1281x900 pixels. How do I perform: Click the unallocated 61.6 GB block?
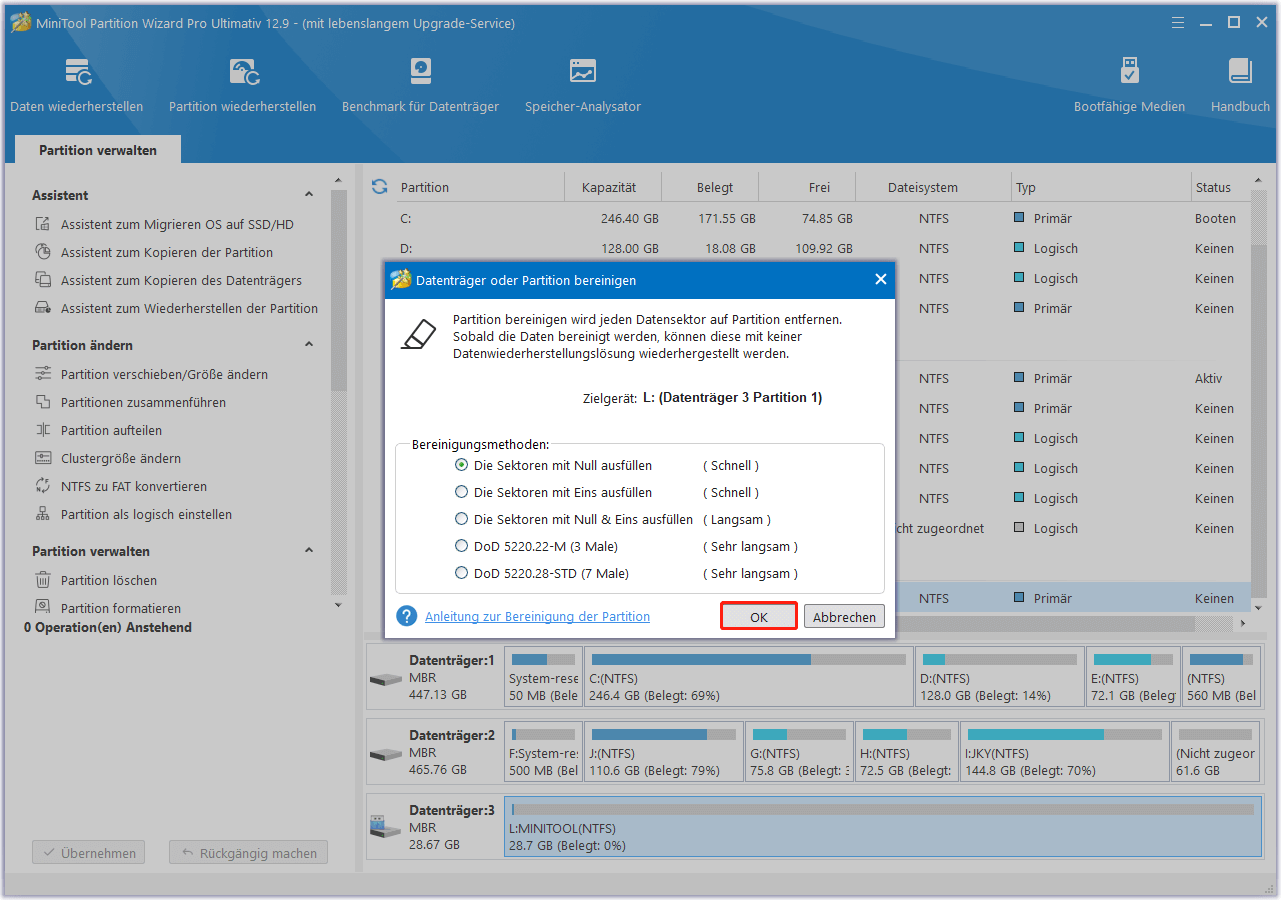[x=1215, y=752]
